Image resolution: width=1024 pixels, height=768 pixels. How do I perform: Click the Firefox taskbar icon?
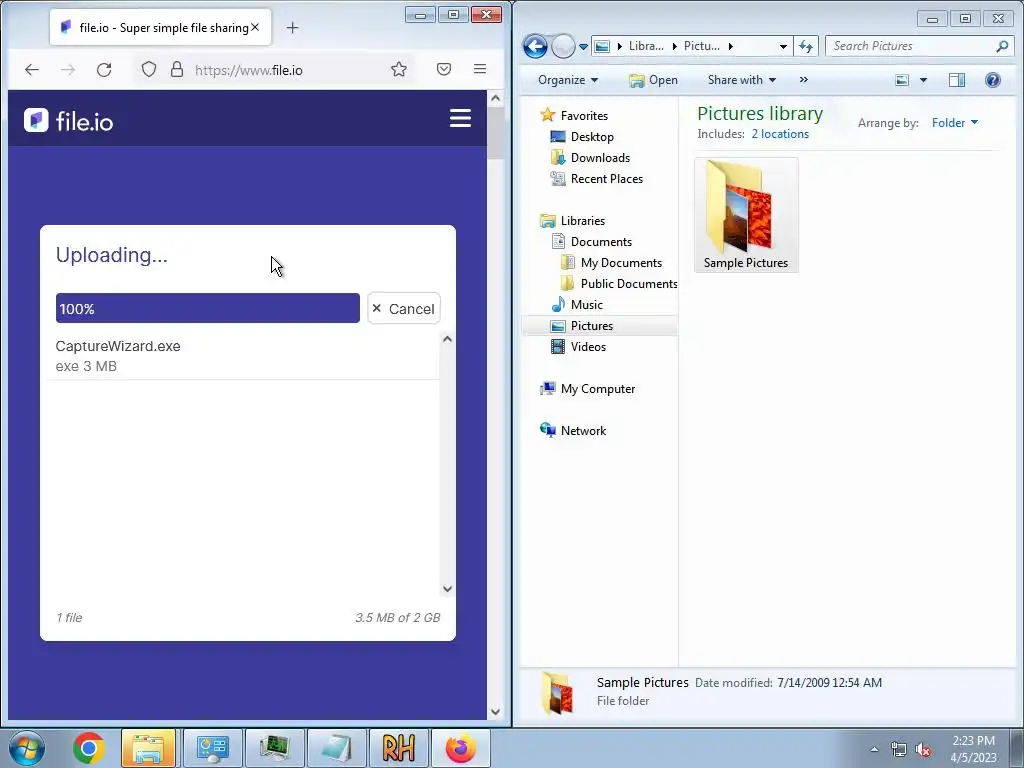tap(461, 748)
